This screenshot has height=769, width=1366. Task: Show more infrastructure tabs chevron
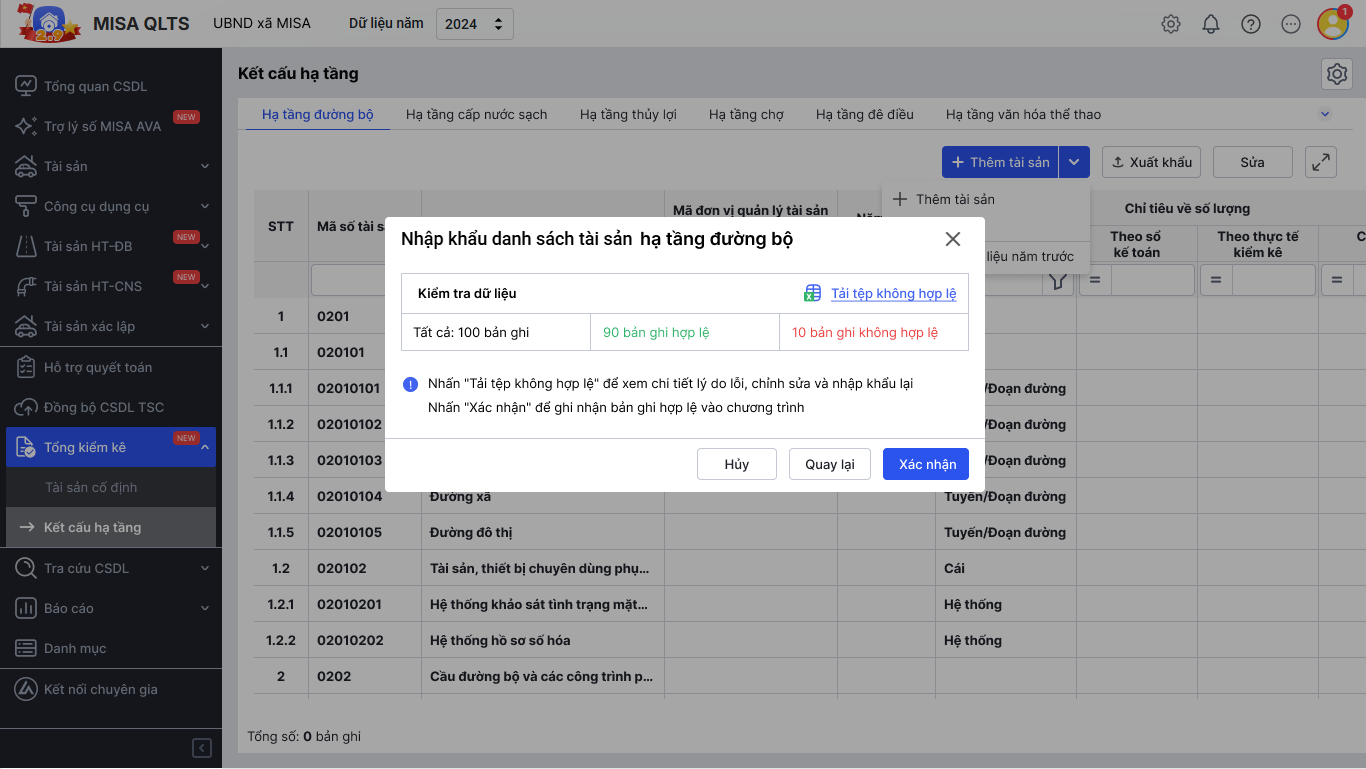(x=1325, y=114)
